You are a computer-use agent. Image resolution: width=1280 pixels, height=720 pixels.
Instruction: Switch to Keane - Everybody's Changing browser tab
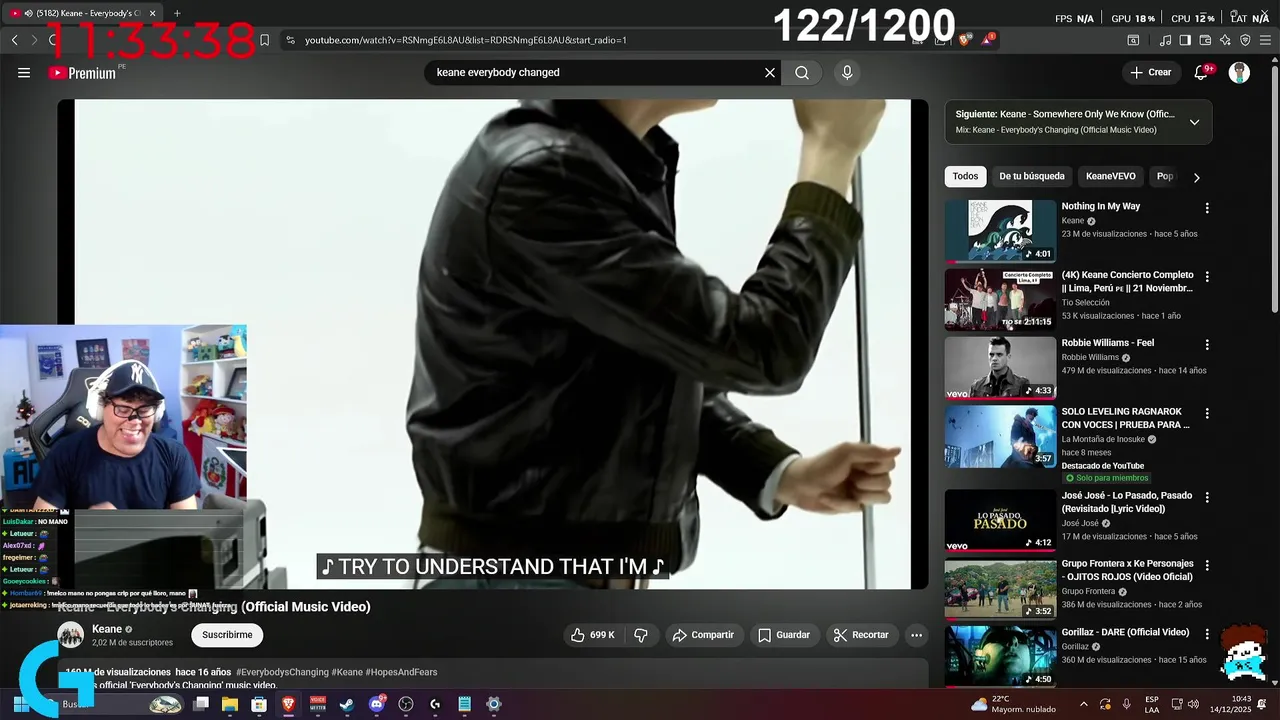(x=82, y=13)
